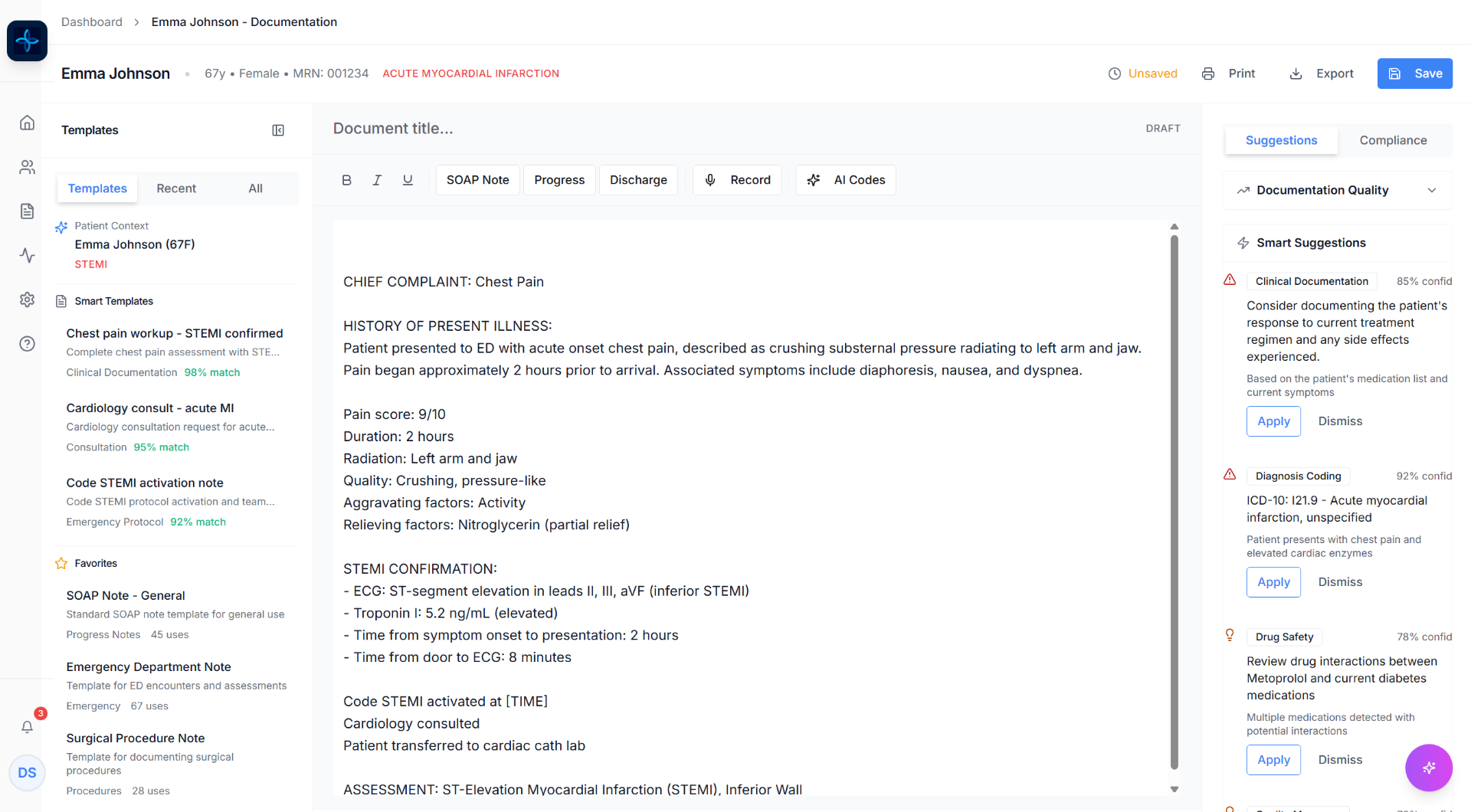Select the Recent templates tab
The width and height of the screenshot is (1471, 812).
176,188
